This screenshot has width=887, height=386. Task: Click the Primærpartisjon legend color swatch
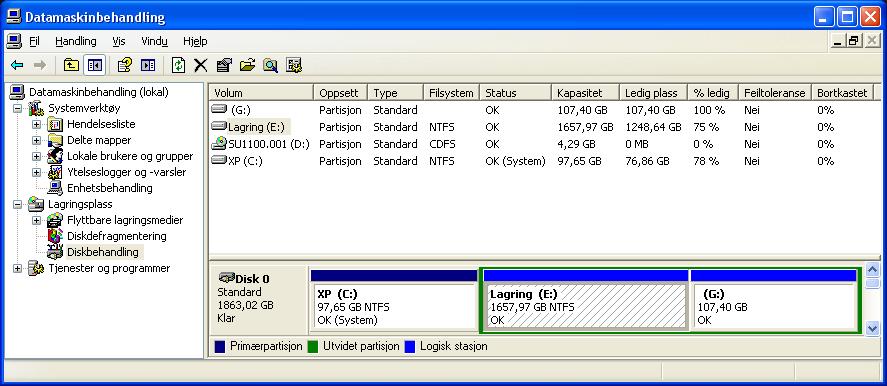click(221, 346)
